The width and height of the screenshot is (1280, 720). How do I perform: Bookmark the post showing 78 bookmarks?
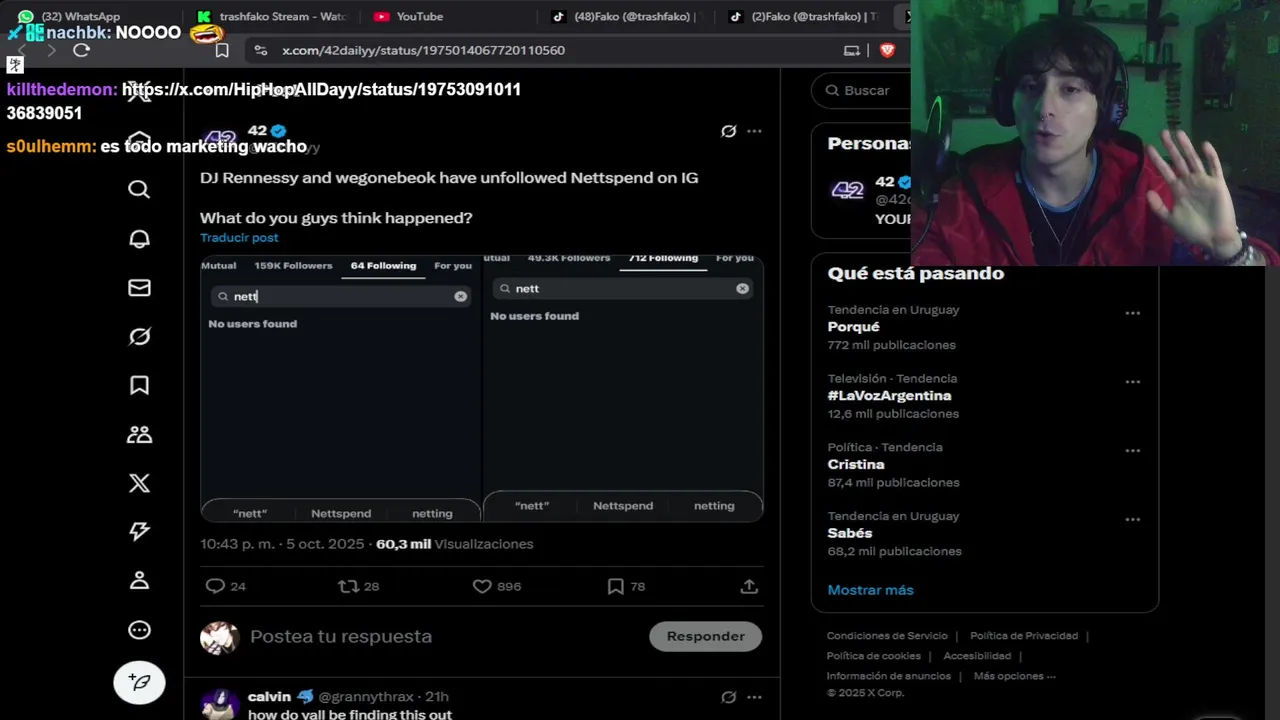pos(616,586)
